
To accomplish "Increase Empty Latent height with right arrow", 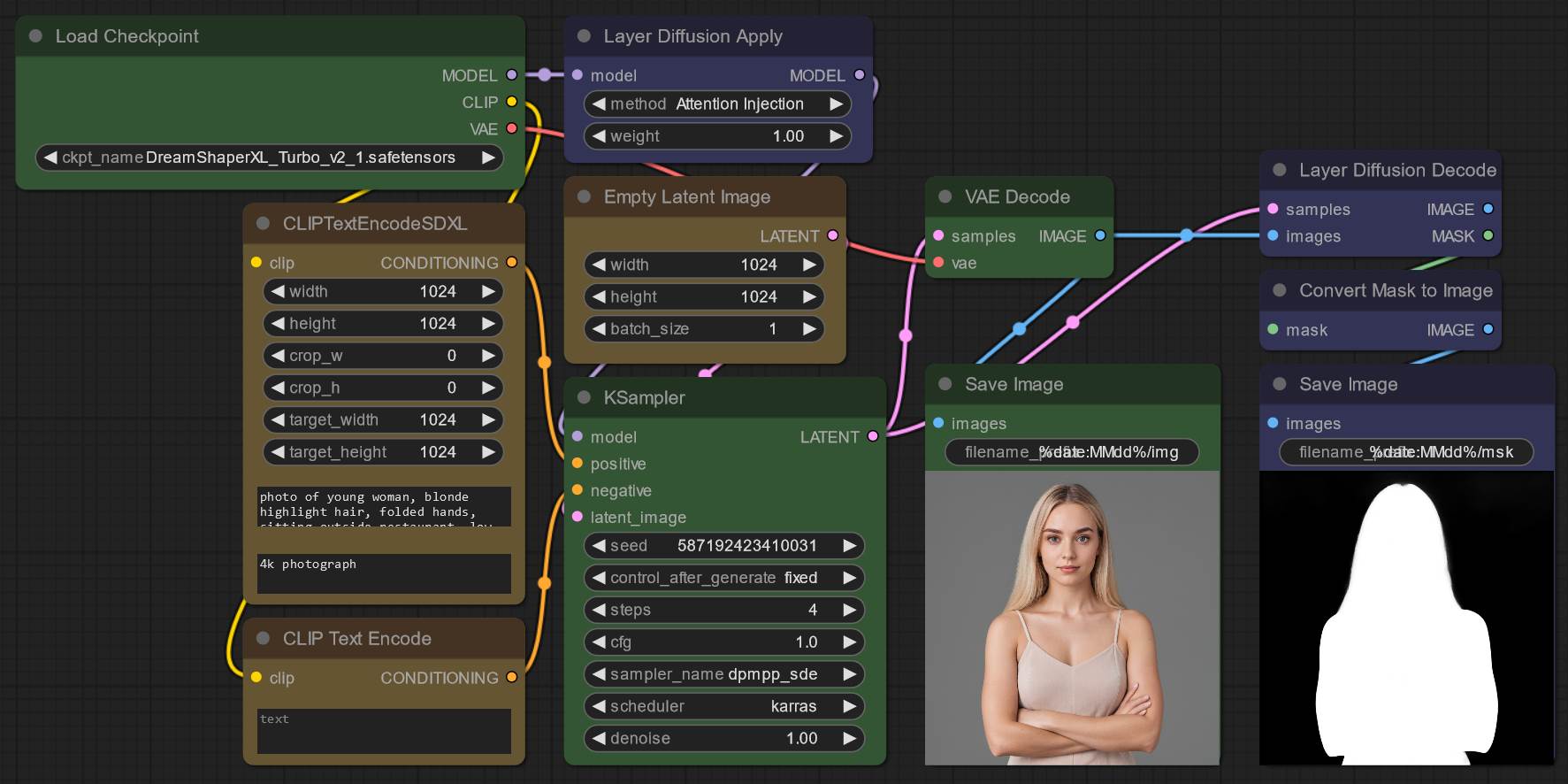I will click(810, 296).
